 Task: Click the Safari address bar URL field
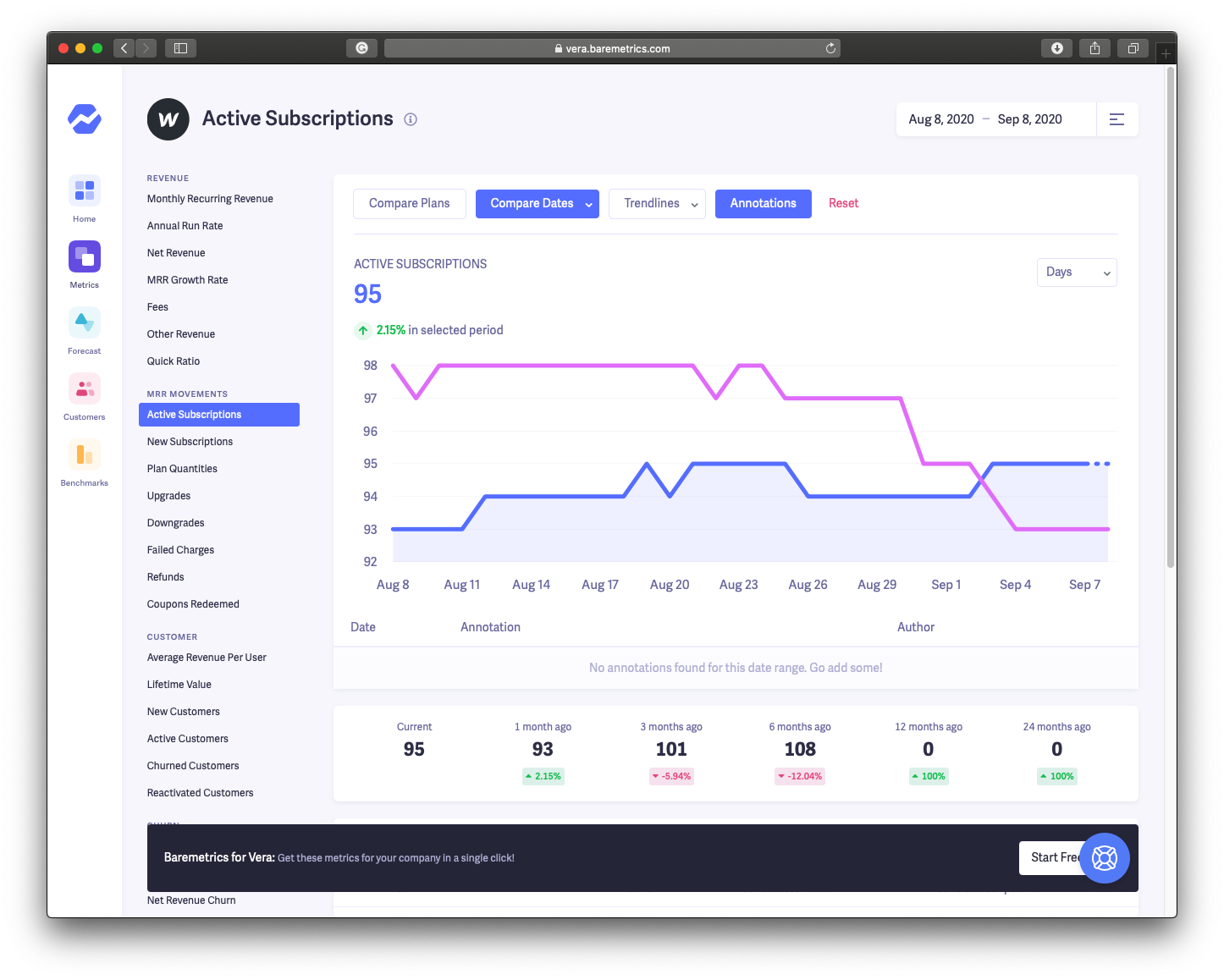(x=612, y=48)
